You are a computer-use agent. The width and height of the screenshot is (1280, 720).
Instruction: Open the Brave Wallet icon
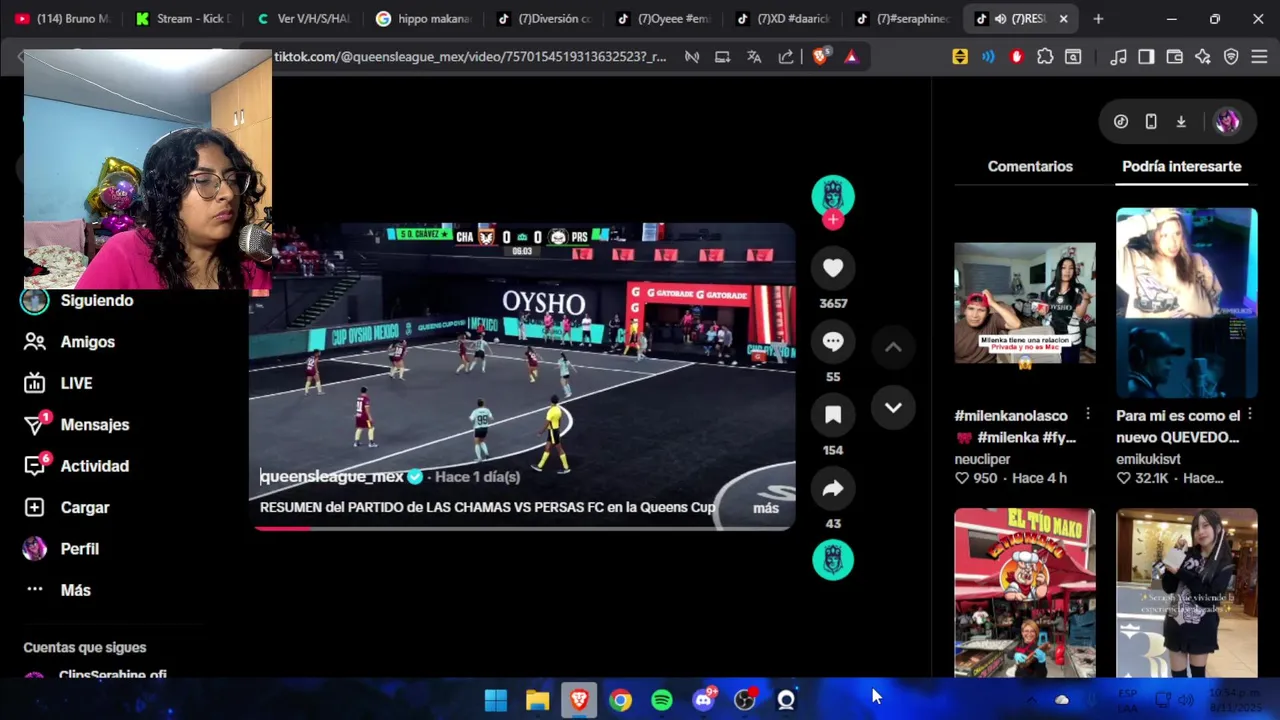(1175, 57)
